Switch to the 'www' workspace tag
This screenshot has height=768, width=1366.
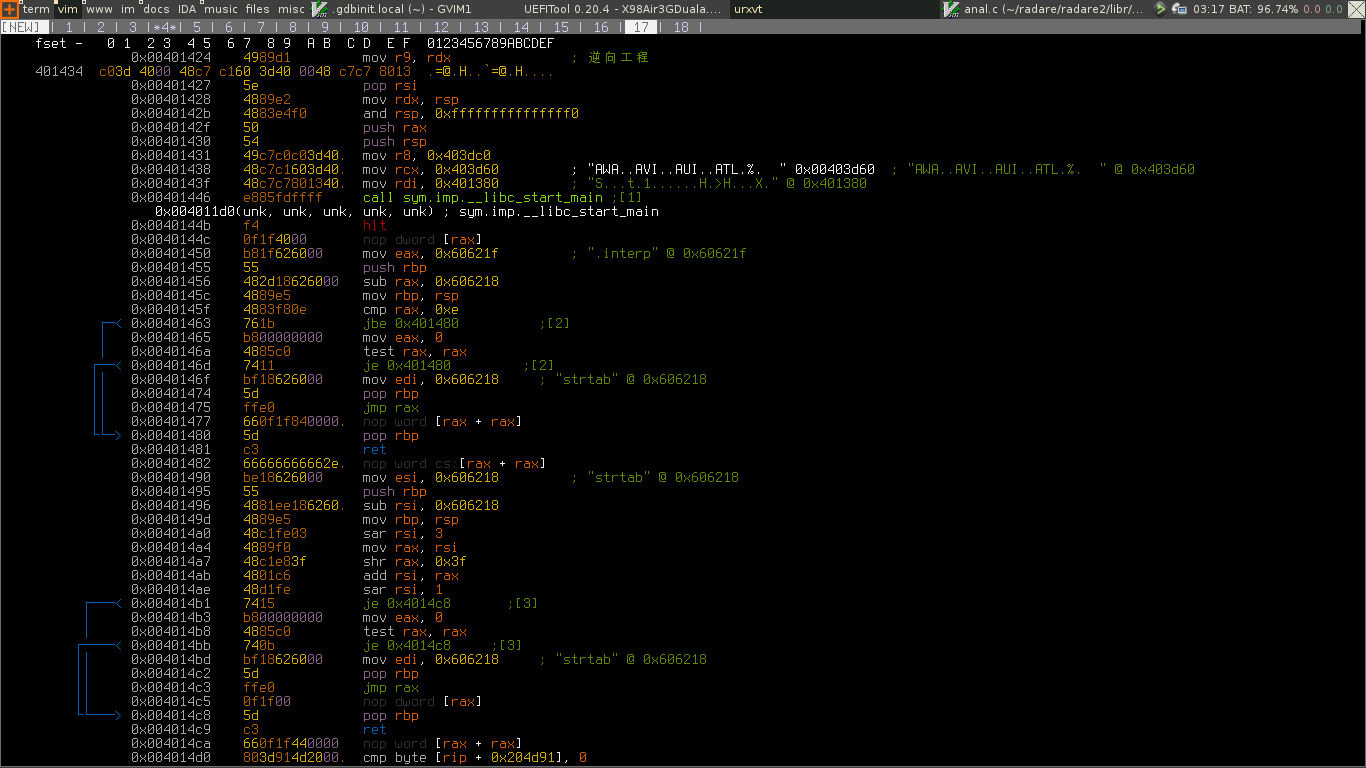[x=99, y=9]
